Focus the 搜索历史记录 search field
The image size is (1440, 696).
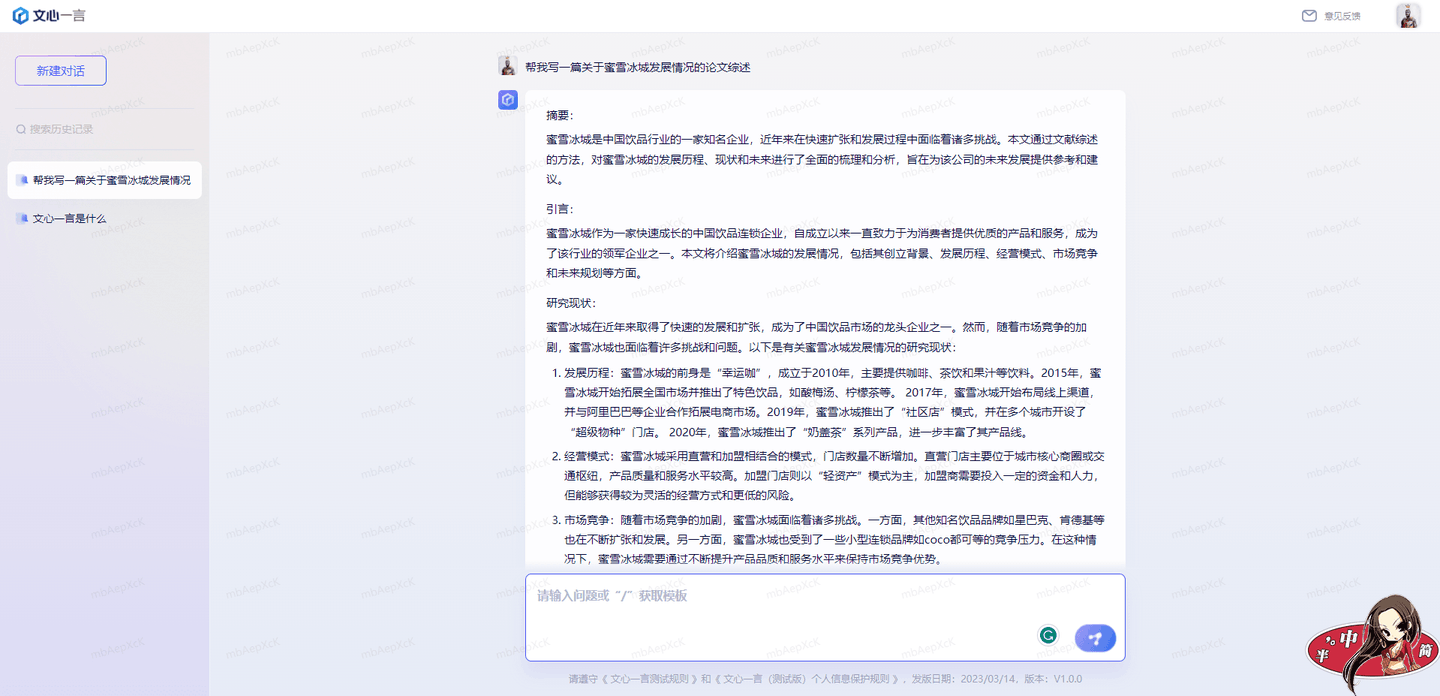(105, 129)
